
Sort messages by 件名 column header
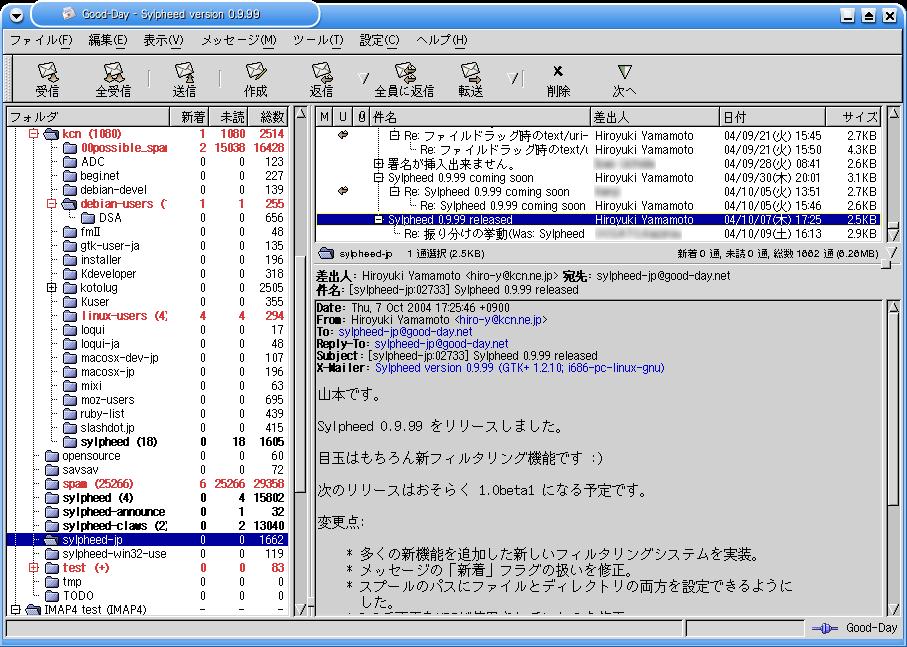[x=480, y=117]
